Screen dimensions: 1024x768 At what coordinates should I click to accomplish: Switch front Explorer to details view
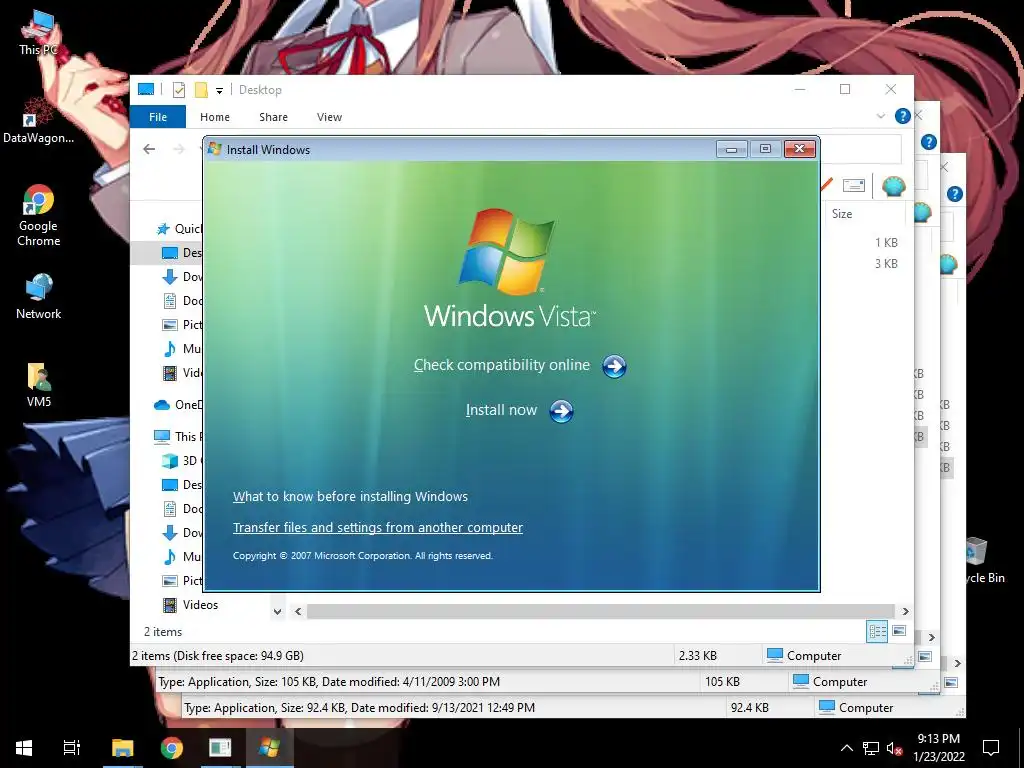[877, 631]
